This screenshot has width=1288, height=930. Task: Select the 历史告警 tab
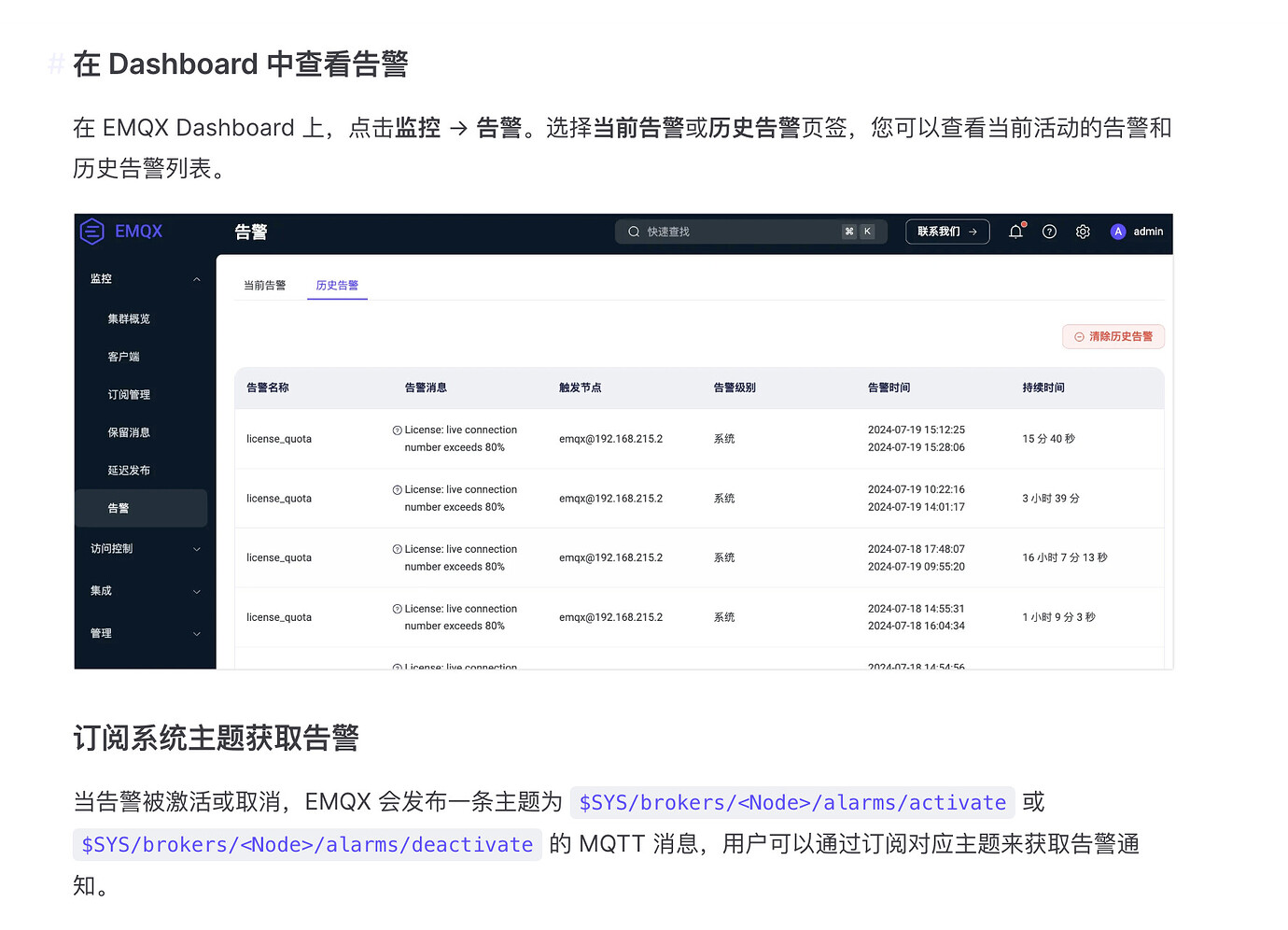(337, 285)
